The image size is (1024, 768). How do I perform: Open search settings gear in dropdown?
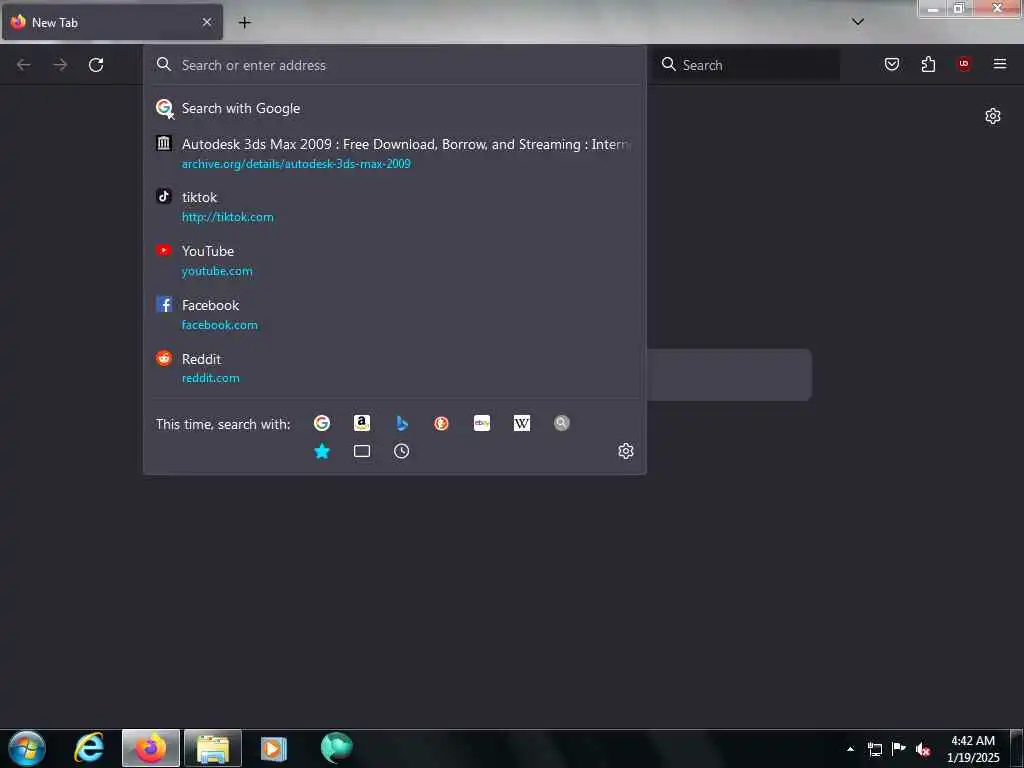pos(626,451)
